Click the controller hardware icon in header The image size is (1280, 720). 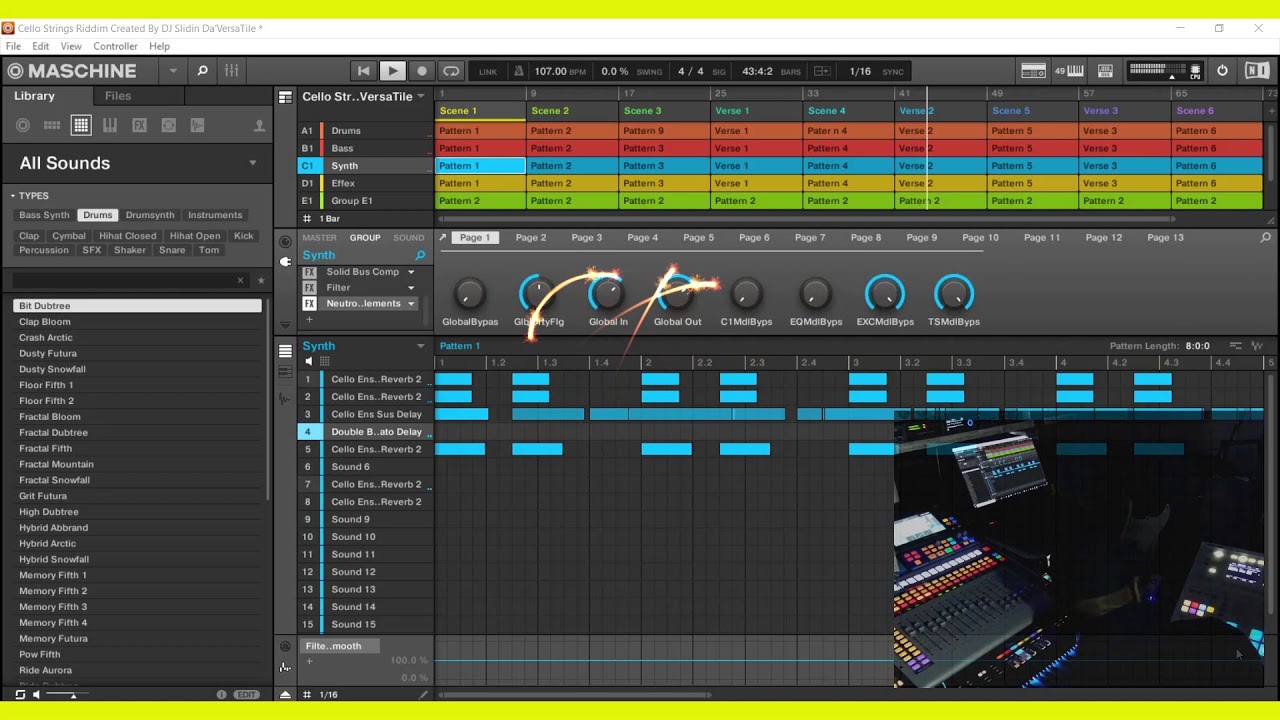coord(1033,71)
